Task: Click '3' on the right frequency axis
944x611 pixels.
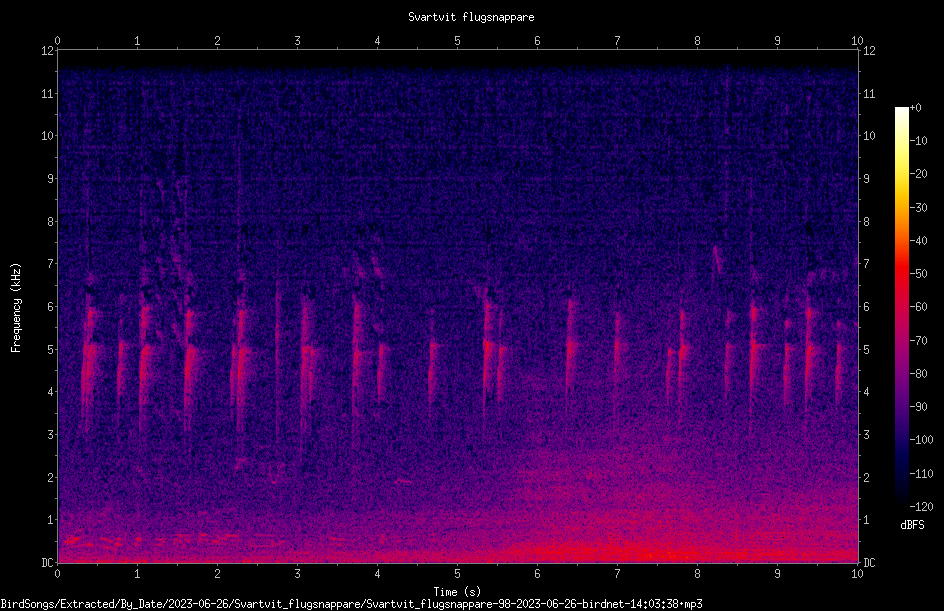Action: pos(866,435)
